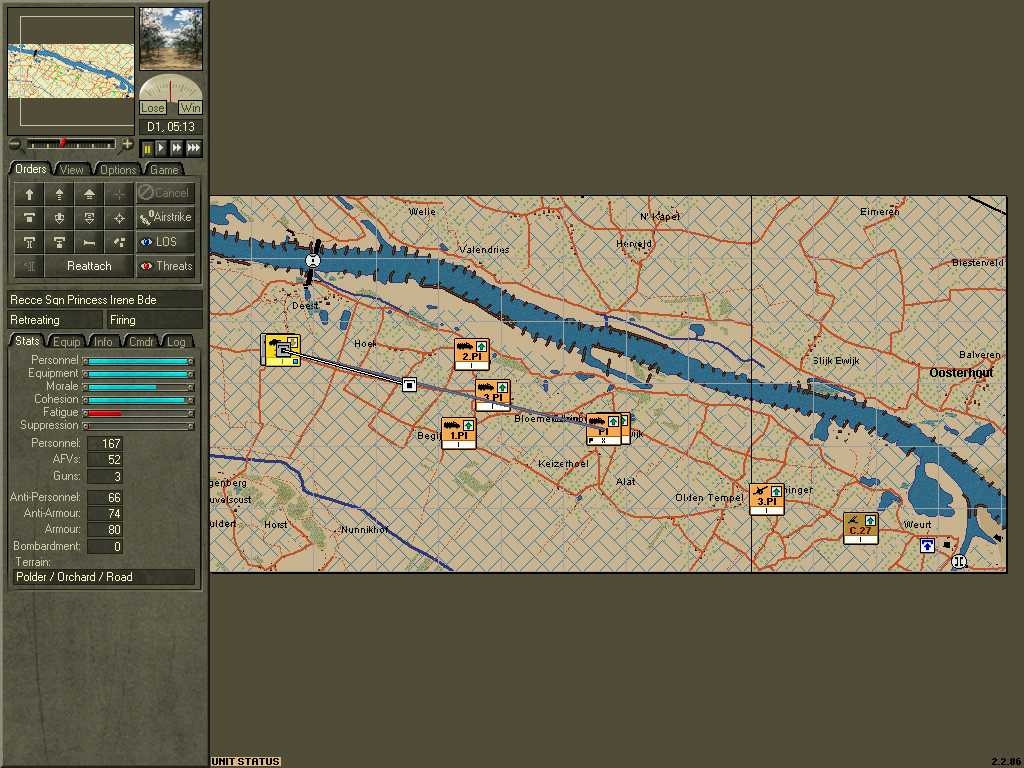Screen dimensions: 1024x768
Task: Select the 3.Pl counter near Olden Tempel
Action: 766,499
